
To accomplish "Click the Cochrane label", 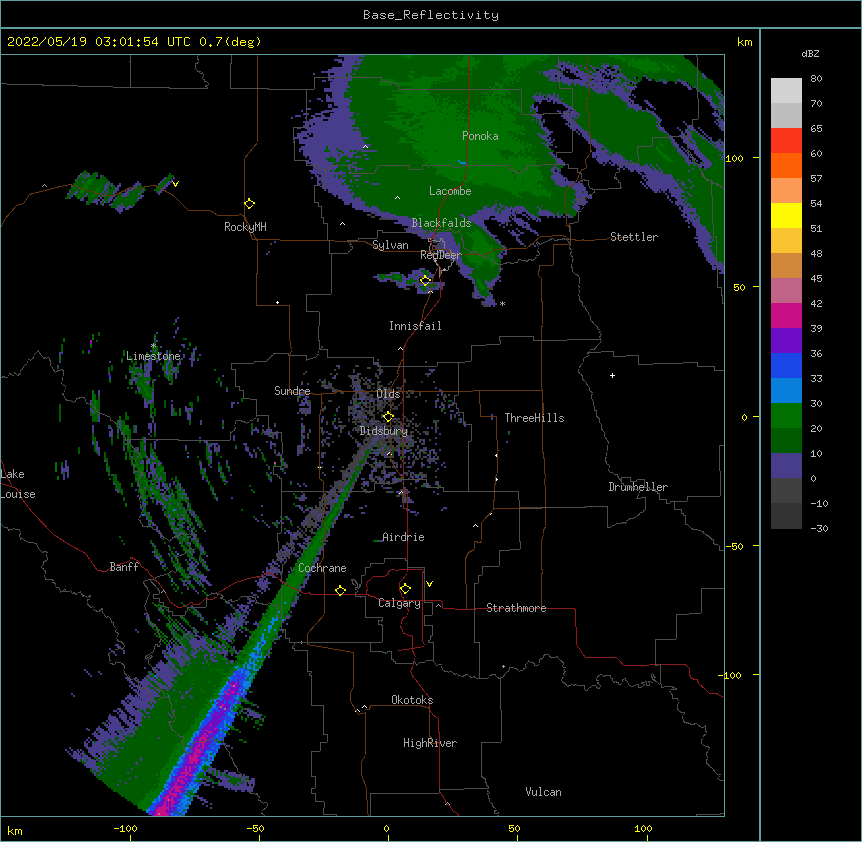I will [322, 568].
